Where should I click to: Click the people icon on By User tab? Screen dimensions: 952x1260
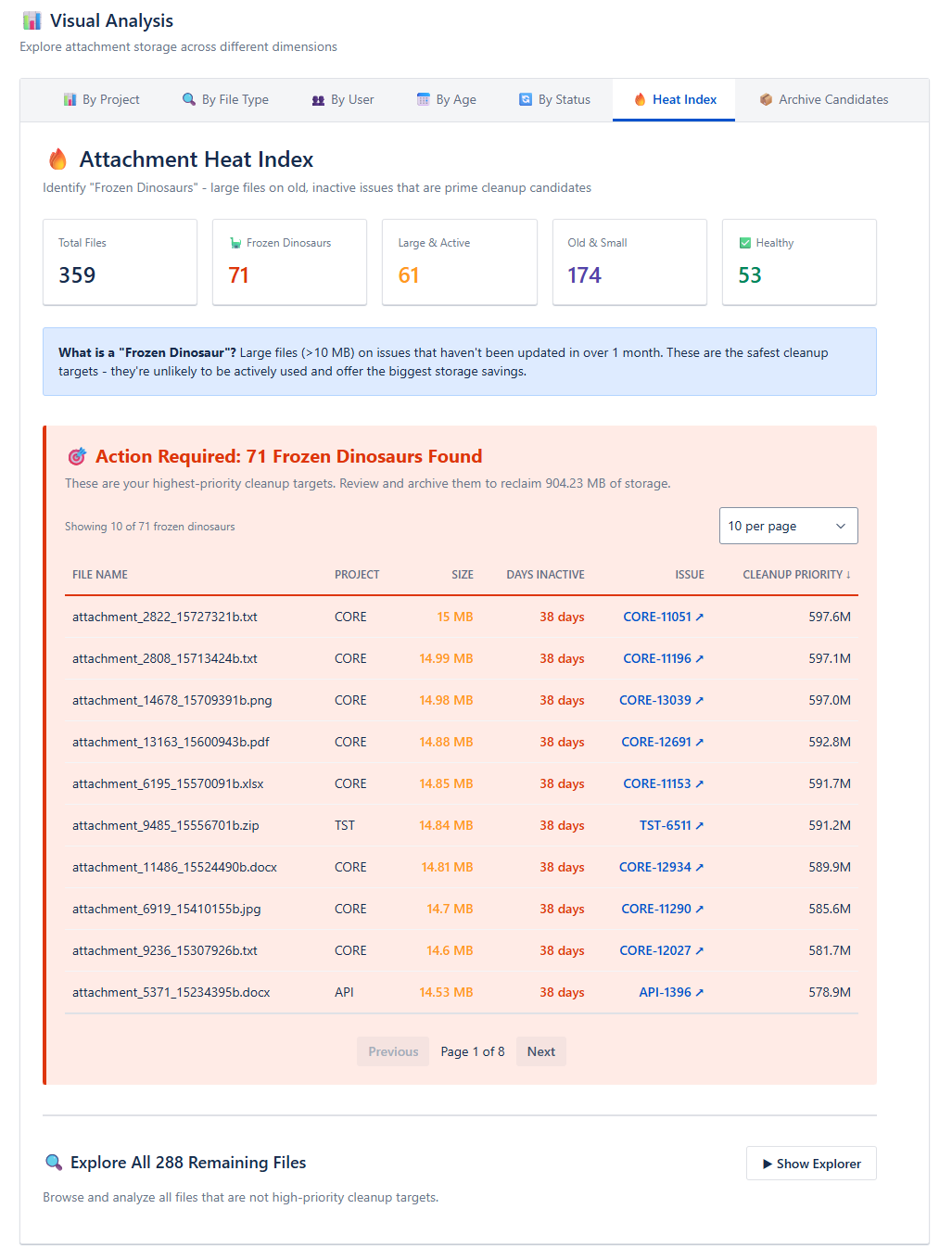[318, 100]
